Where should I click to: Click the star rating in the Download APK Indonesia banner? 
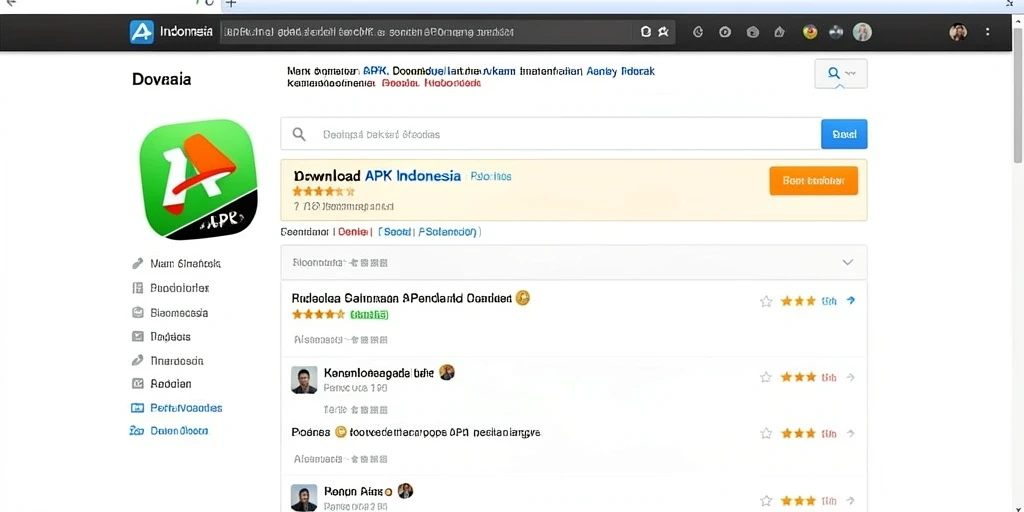point(324,191)
